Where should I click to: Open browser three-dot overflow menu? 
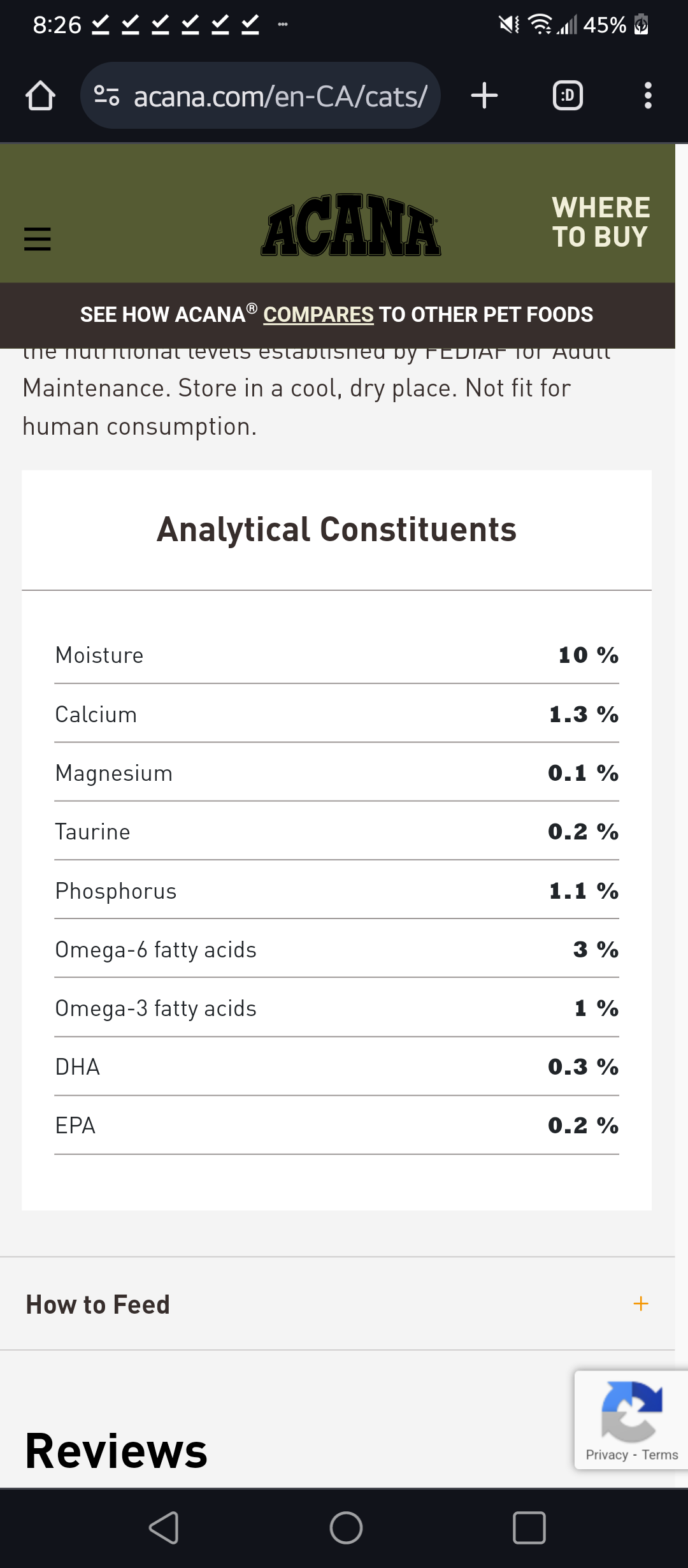pyautogui.click(x=648, y=96)
